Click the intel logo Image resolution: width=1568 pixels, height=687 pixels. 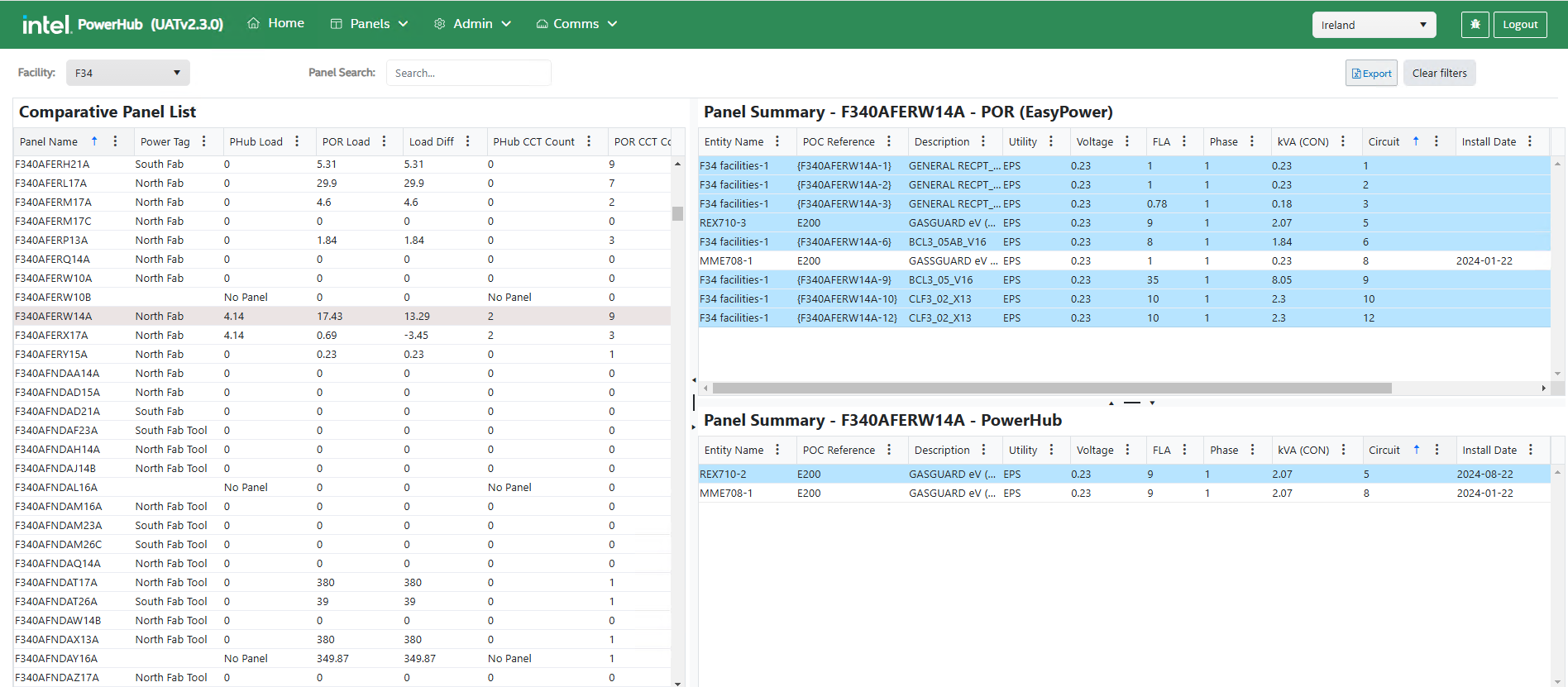(x=46, y=25)
